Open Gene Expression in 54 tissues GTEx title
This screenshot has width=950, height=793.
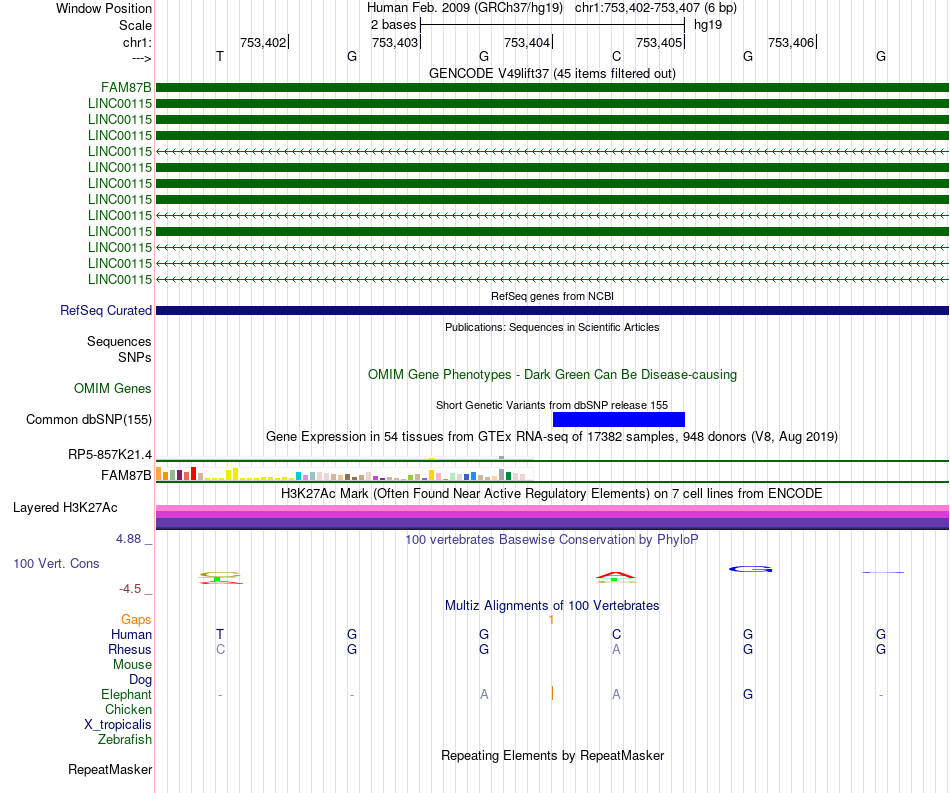(552, 437)
